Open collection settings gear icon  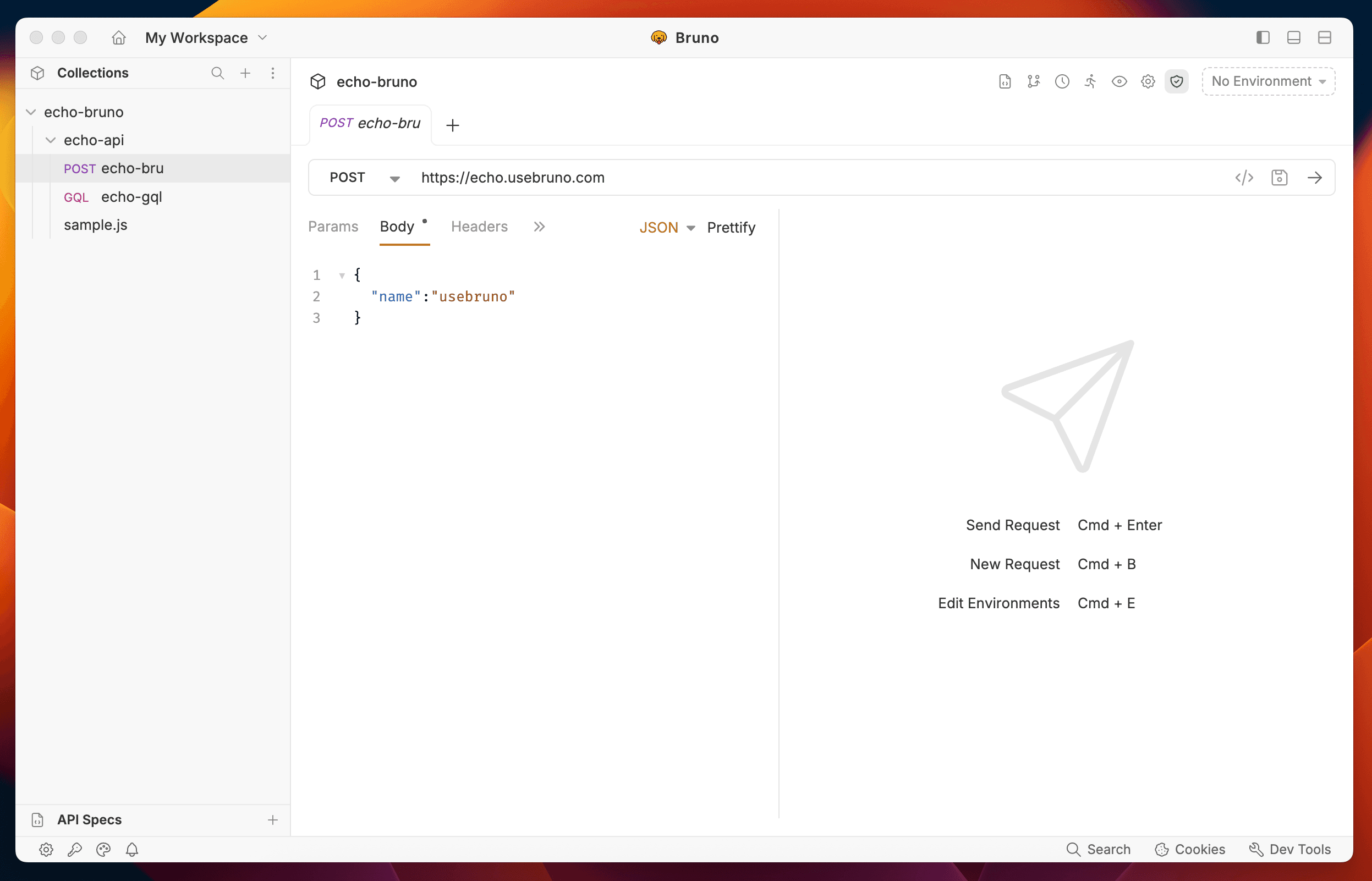pos(1148,81)
